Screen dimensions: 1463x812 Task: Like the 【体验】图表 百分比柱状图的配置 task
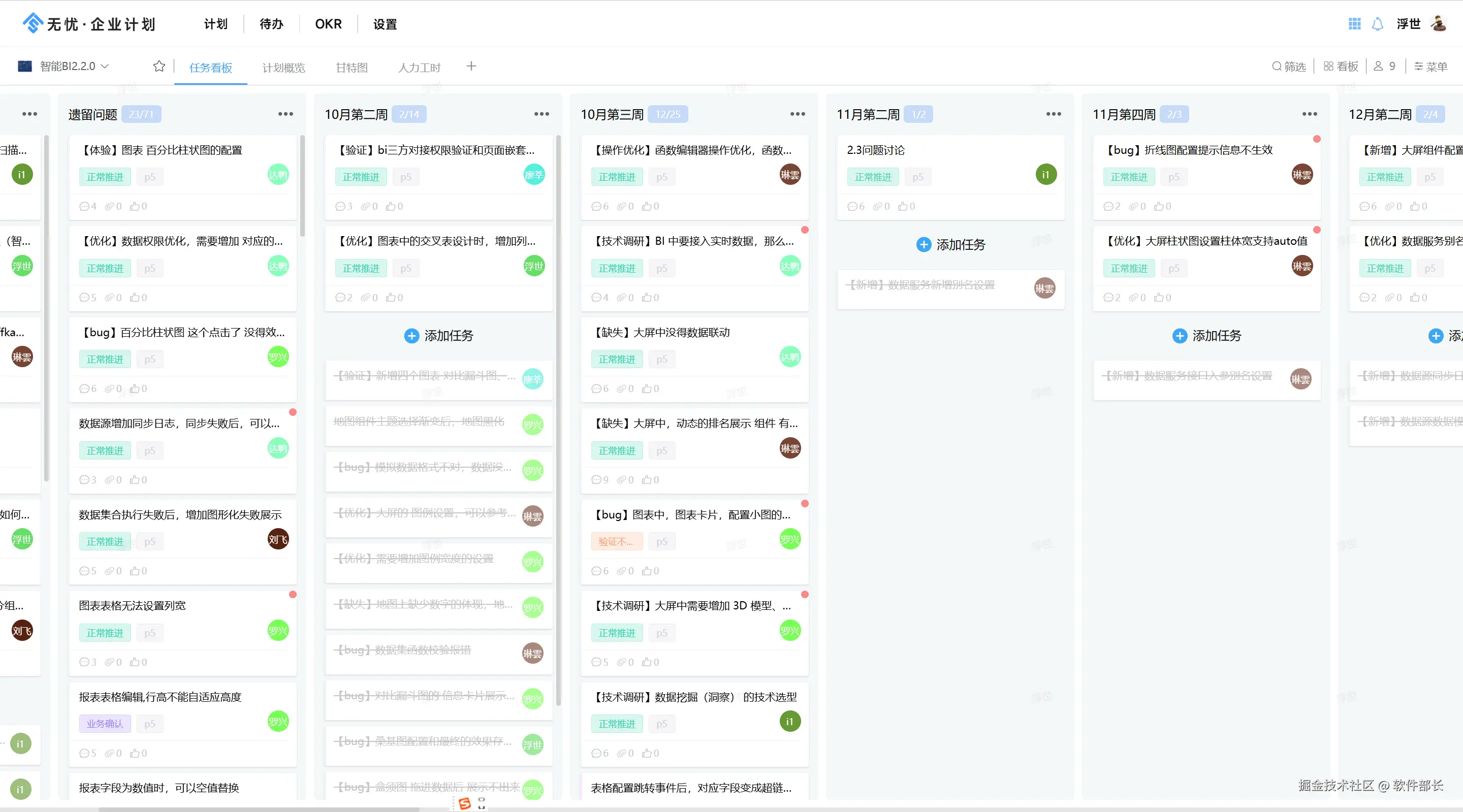coord(135,206)
